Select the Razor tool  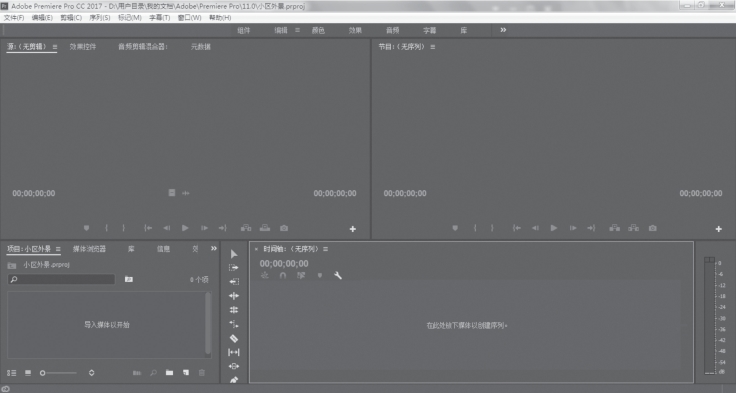pos(234,339)
